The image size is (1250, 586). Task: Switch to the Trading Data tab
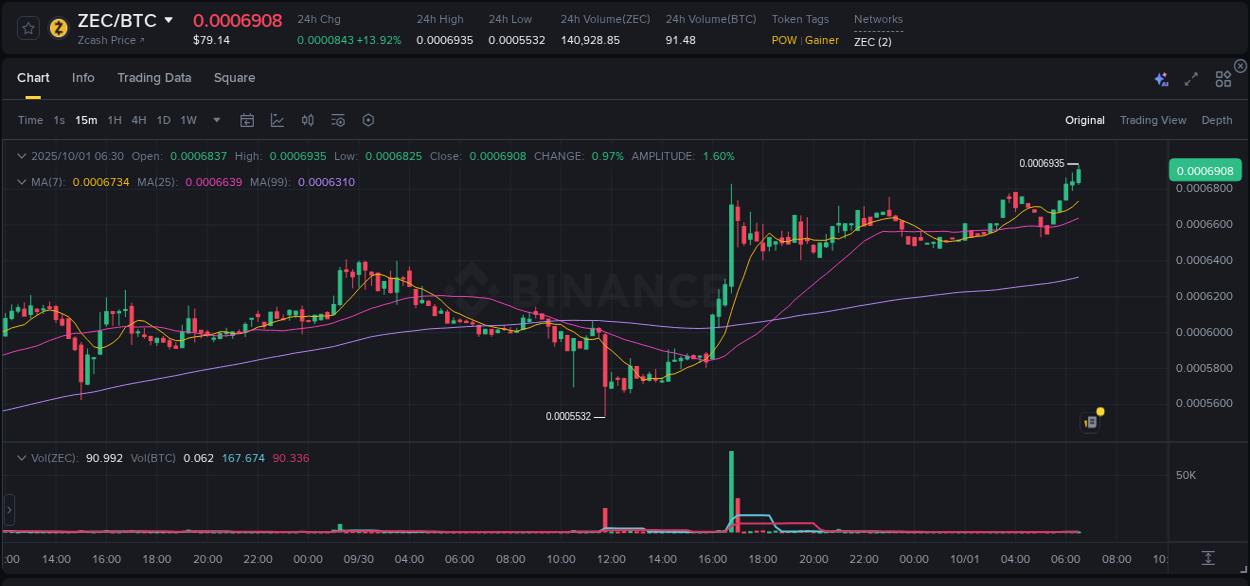[154, 78]
